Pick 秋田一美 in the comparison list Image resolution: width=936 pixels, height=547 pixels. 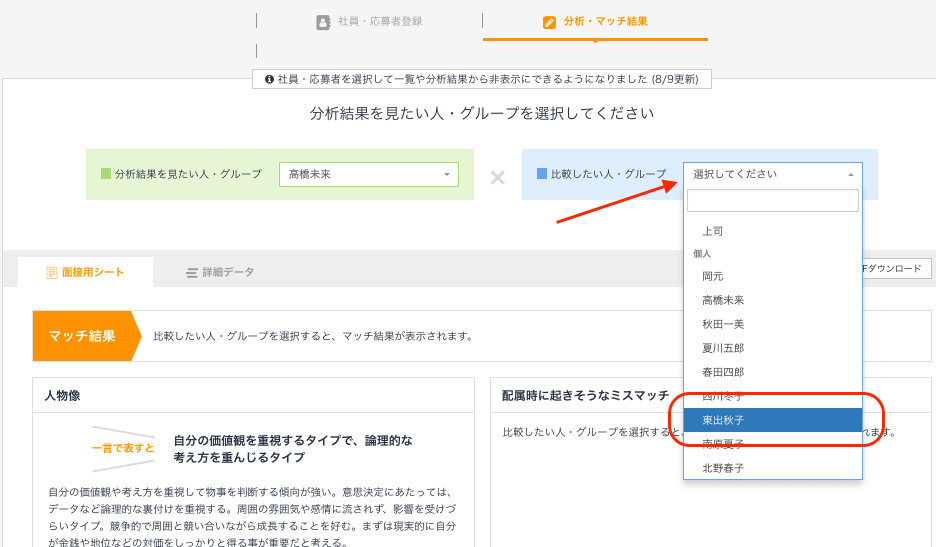(x=723, y=324)
